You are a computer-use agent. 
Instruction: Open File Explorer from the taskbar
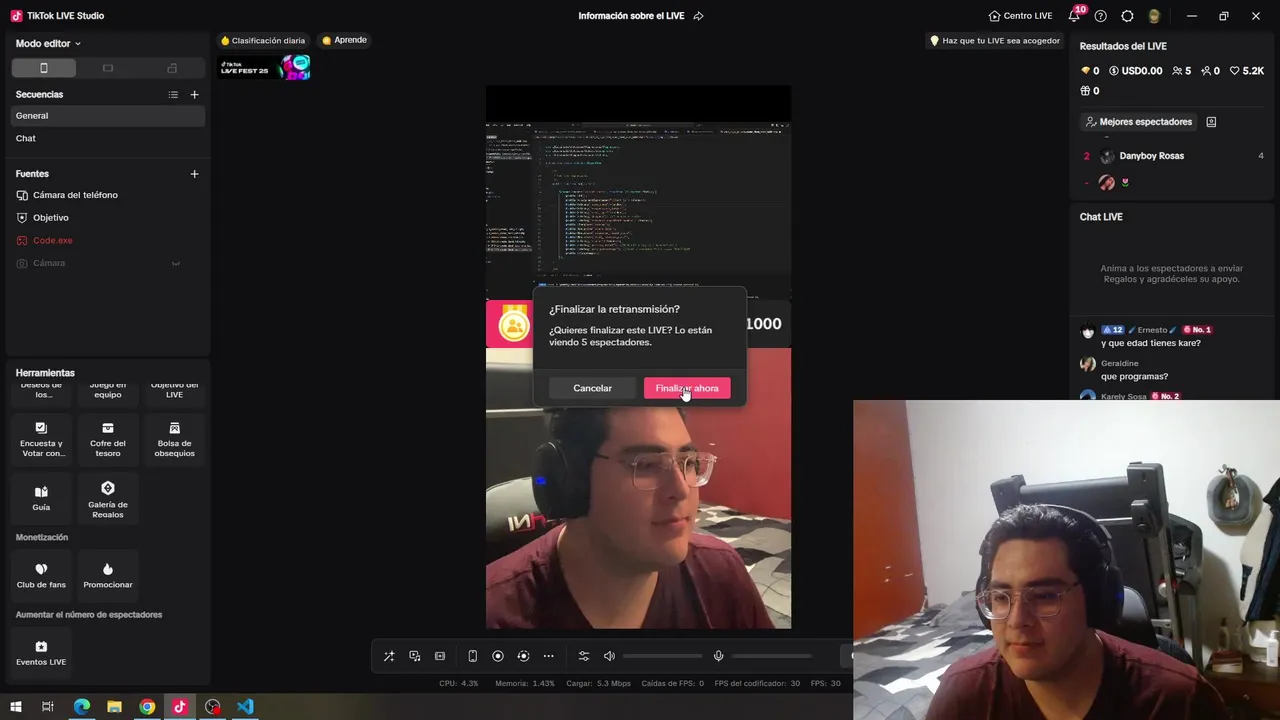click(x=114, y=707)
